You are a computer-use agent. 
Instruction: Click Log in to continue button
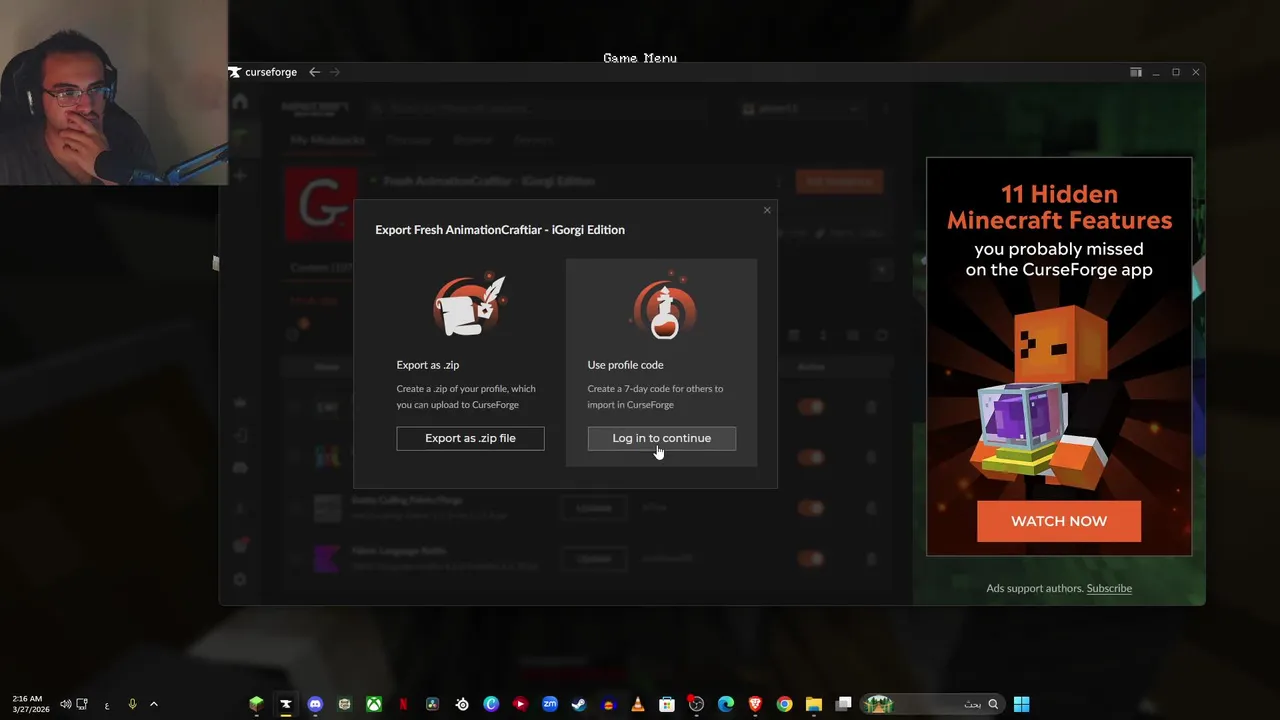[661, 438]
